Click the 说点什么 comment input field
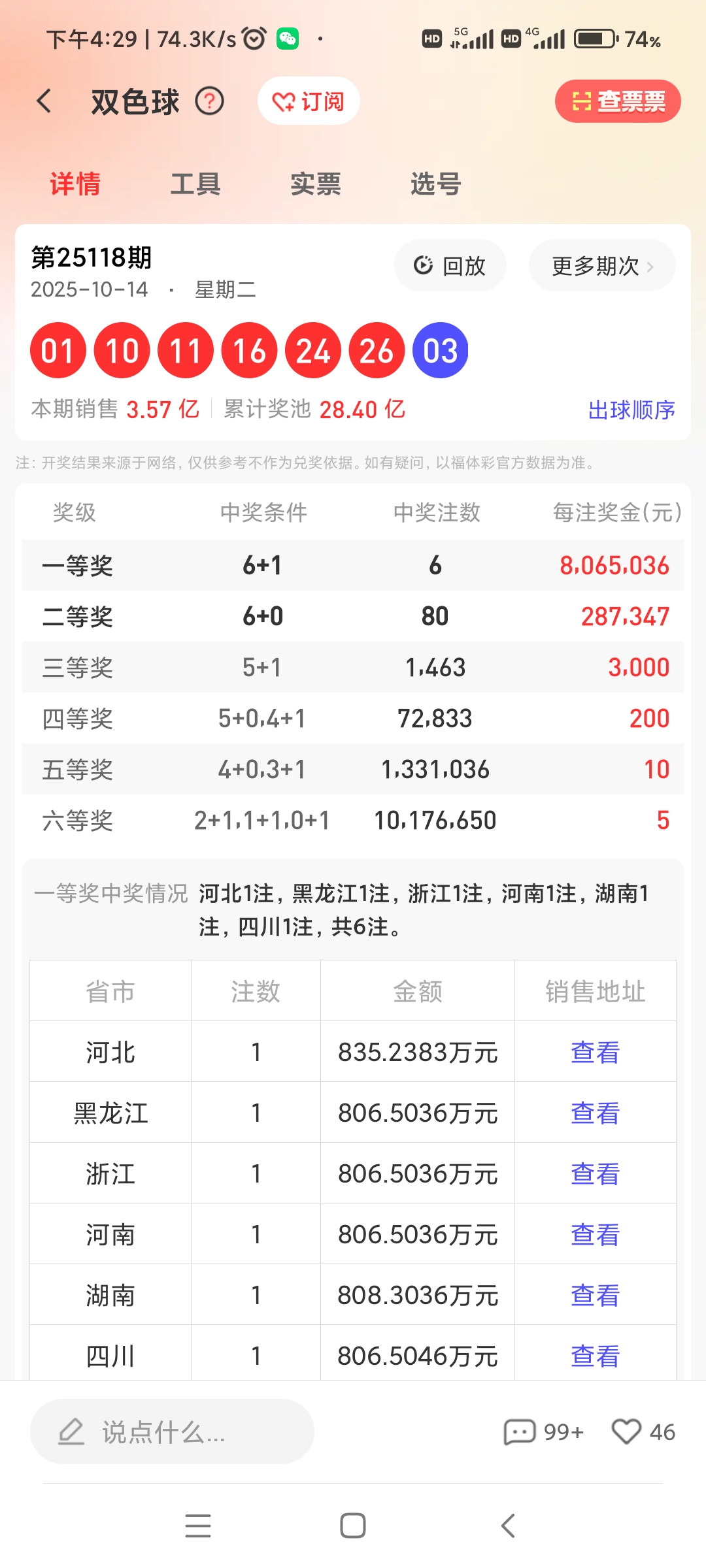The image size is (706, 1568). (172, 1431)
